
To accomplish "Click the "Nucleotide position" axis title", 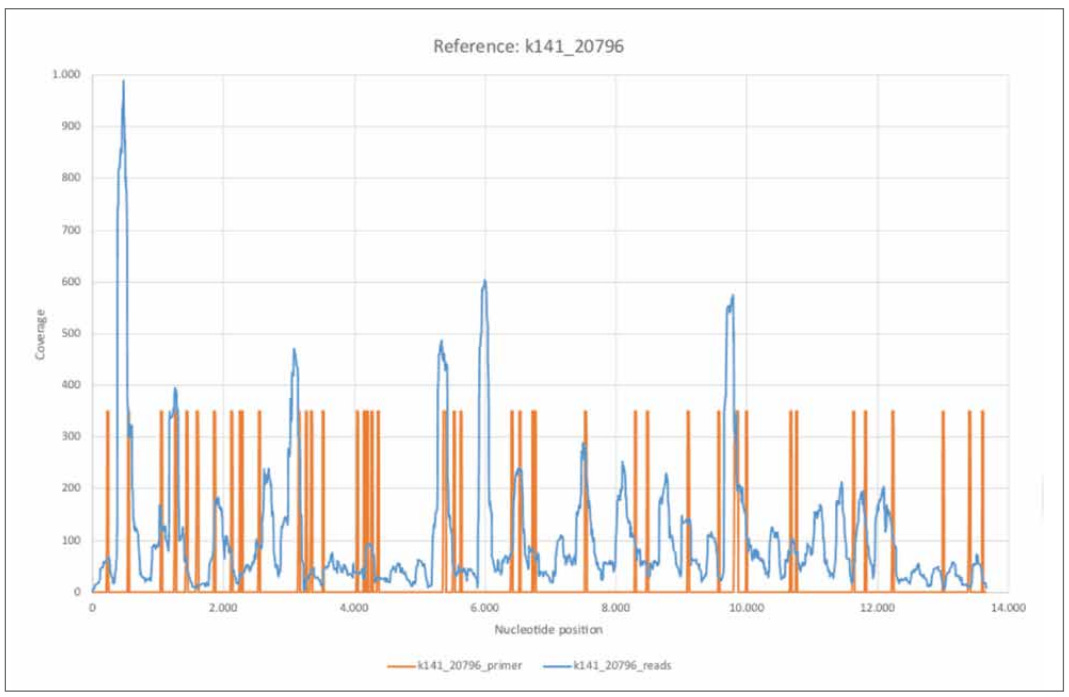I will 549,629.
